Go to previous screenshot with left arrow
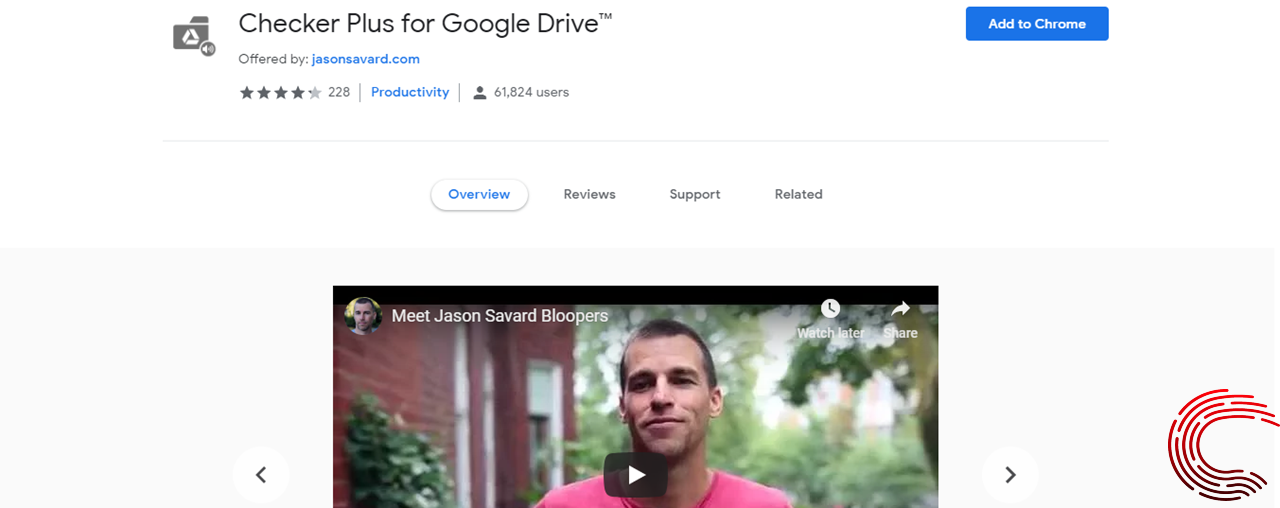The height and width of the screenshot is (508, 1280). click(261, 475)
